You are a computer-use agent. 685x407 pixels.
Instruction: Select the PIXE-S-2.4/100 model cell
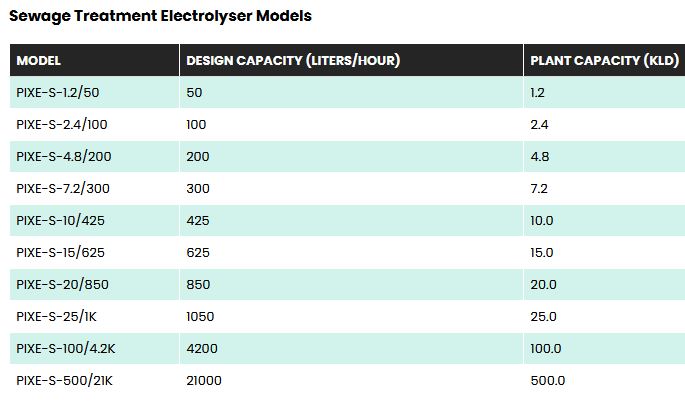click(x=61, y=125)
